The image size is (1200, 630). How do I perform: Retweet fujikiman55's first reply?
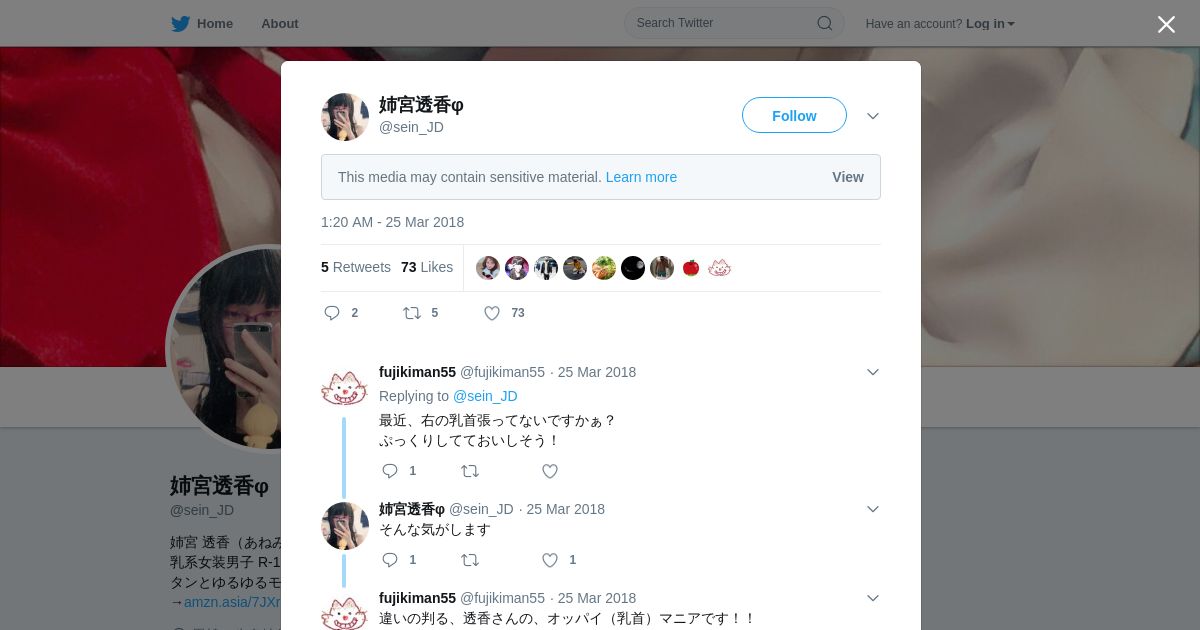(x=470, y=471)
